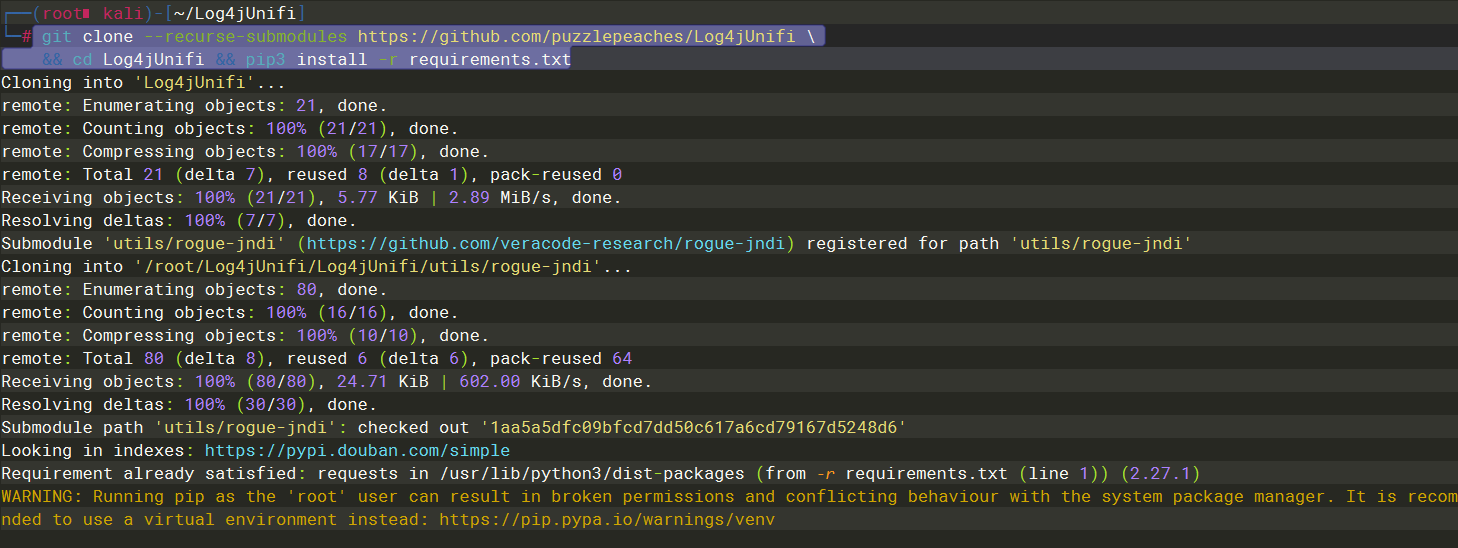This screenshot has height=548, width=1458.
Task: Click 'requirements.txt' in the pip3 install command
Action: (490, 60)
